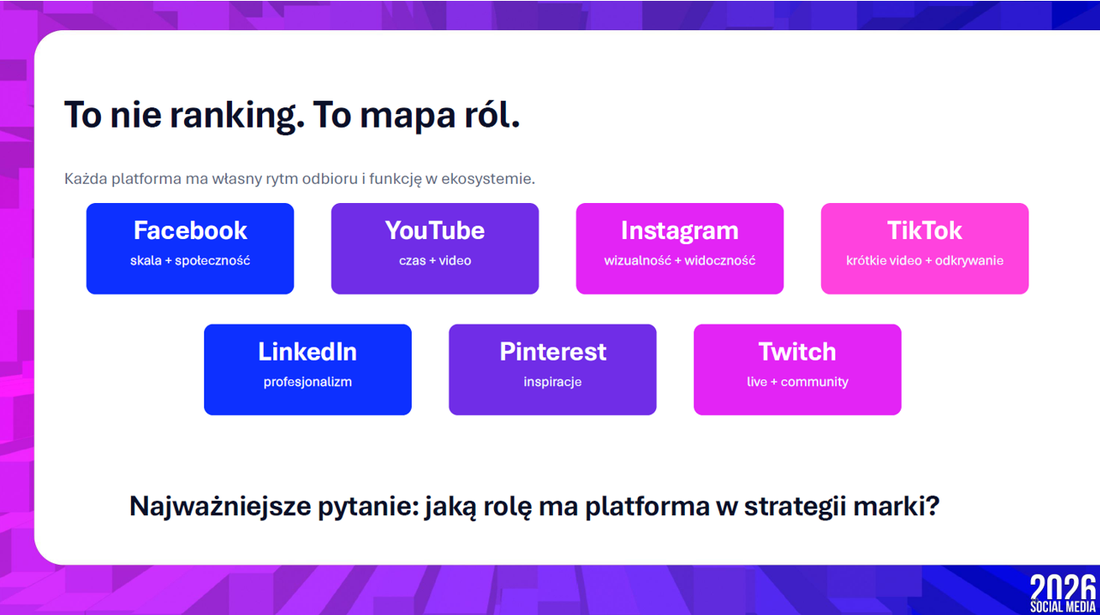Screen dimensions: 1100x615
Task: Click the Twitch live + community card
Action: coord(798,370)
